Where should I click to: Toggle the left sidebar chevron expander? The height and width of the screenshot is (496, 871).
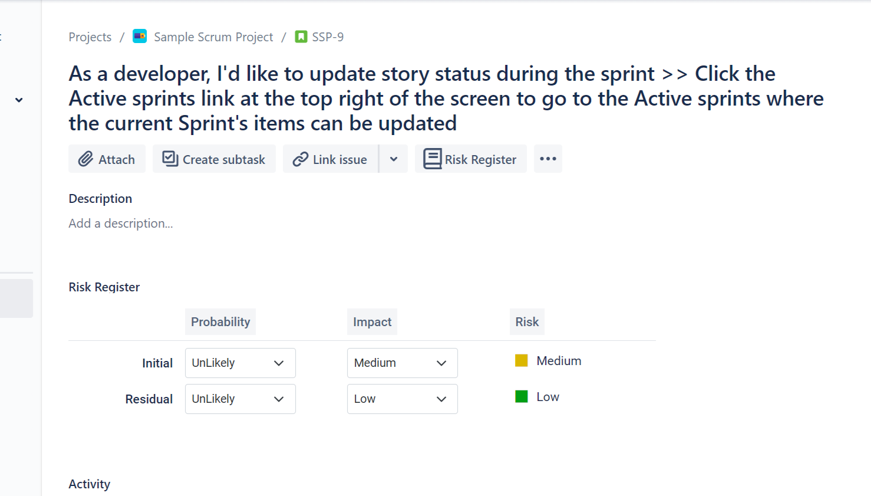19,100
